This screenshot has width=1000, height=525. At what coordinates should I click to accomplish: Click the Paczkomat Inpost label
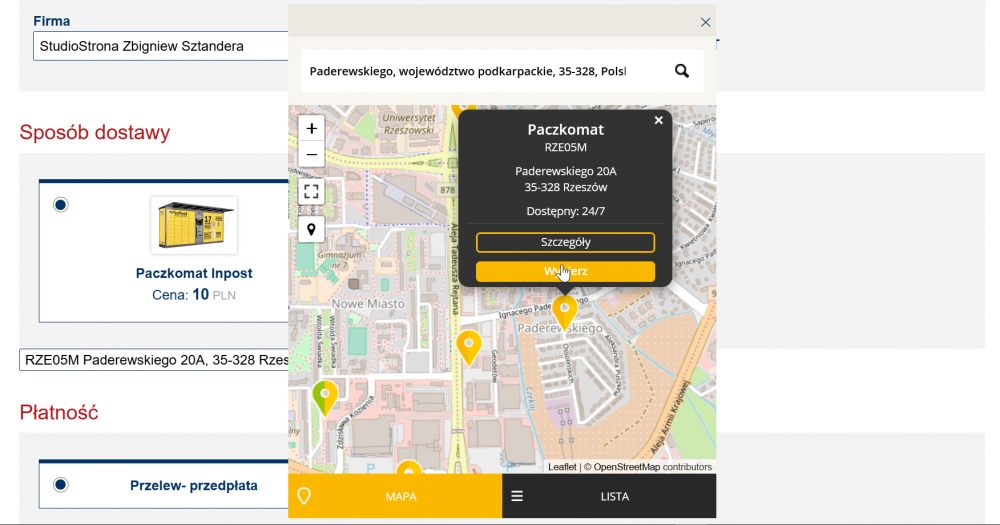pyautogui.click(x=194, y=273)
